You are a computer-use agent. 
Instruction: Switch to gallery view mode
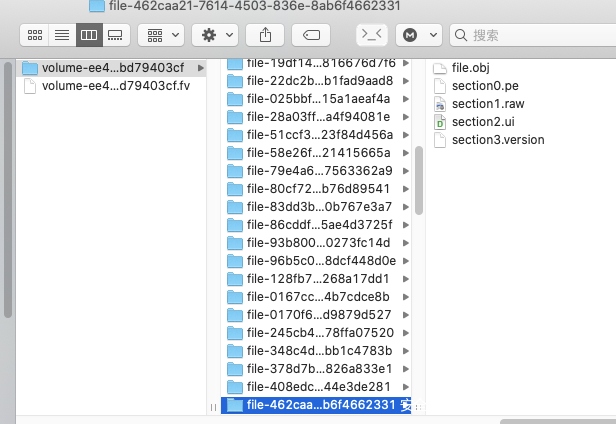(x=114, y=35)
